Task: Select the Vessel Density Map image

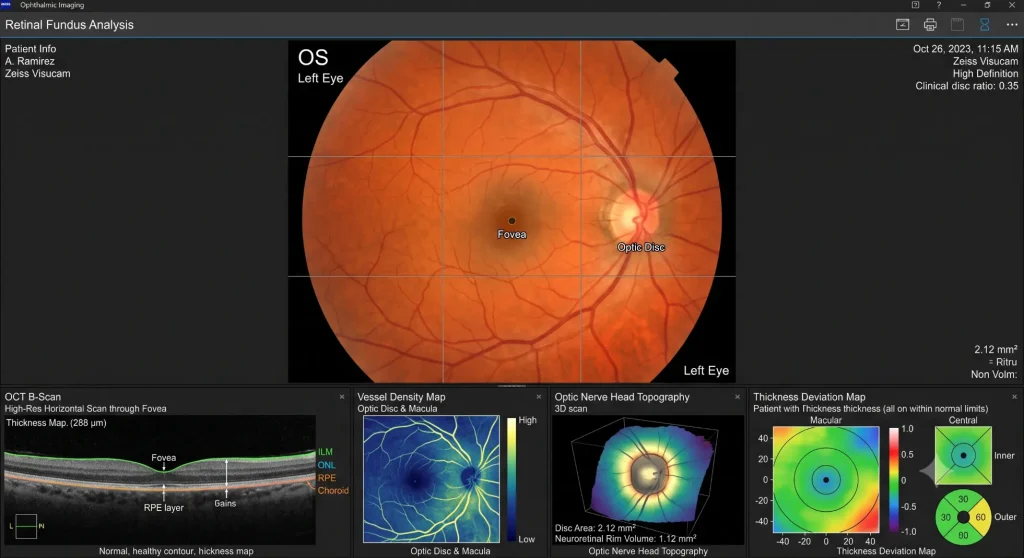Action: 431,479
